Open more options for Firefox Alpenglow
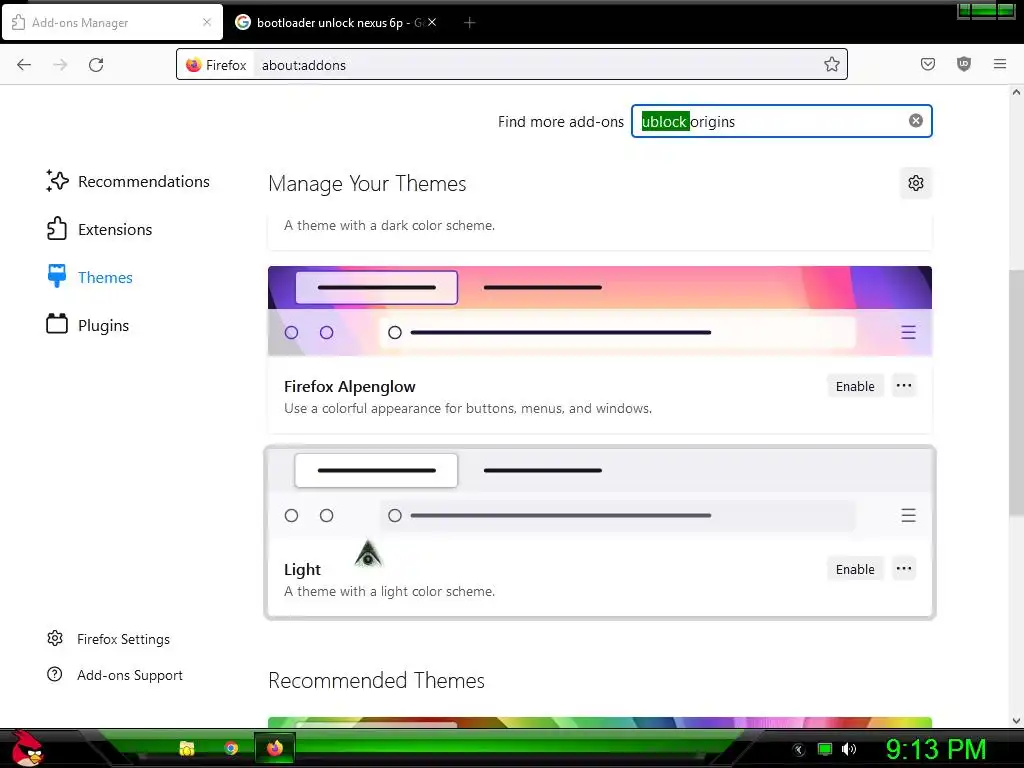This screenshot has height=768, width=1024. click(x=904, y=386)
